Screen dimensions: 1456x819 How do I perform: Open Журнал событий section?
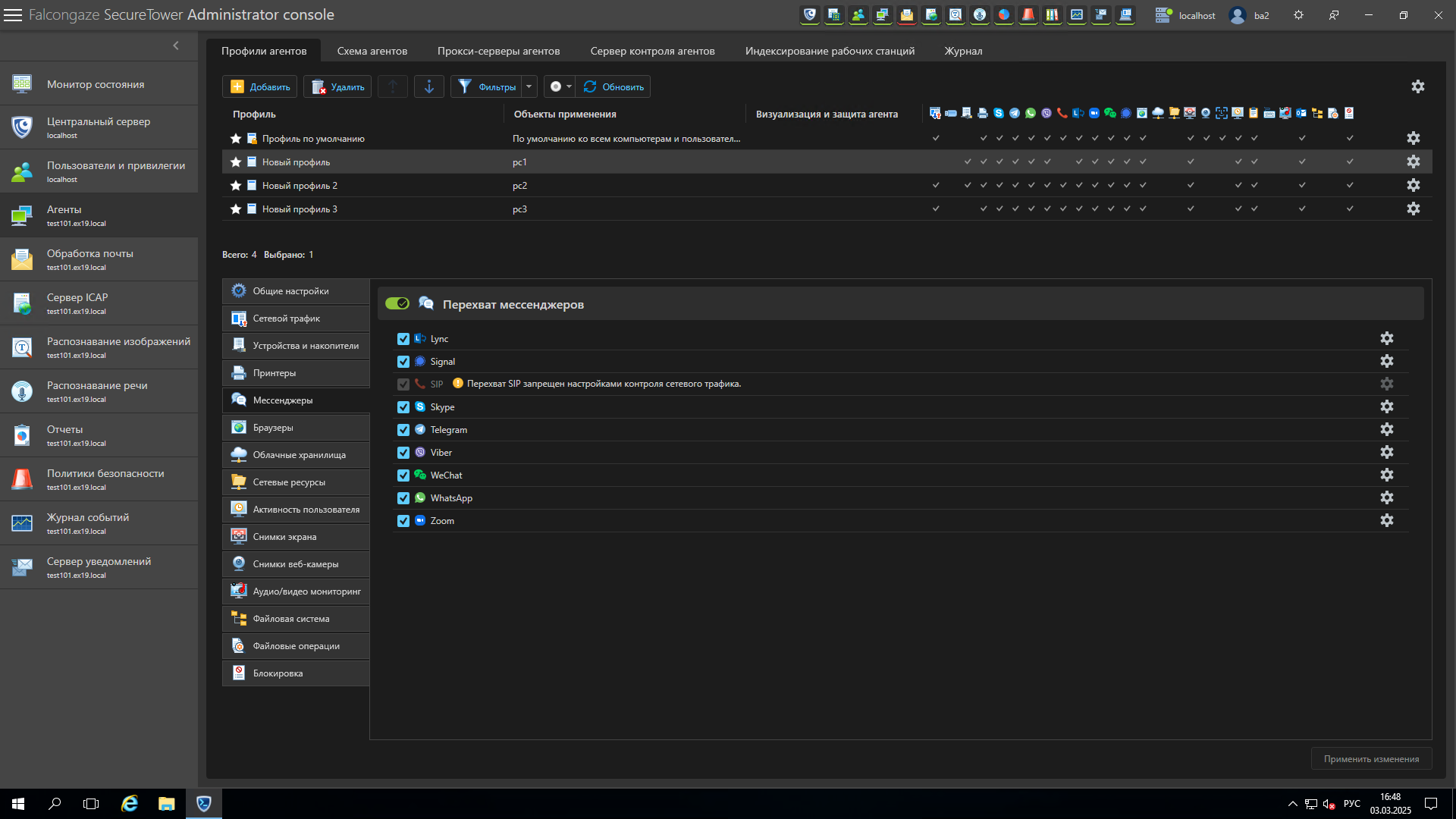[99, 523]
